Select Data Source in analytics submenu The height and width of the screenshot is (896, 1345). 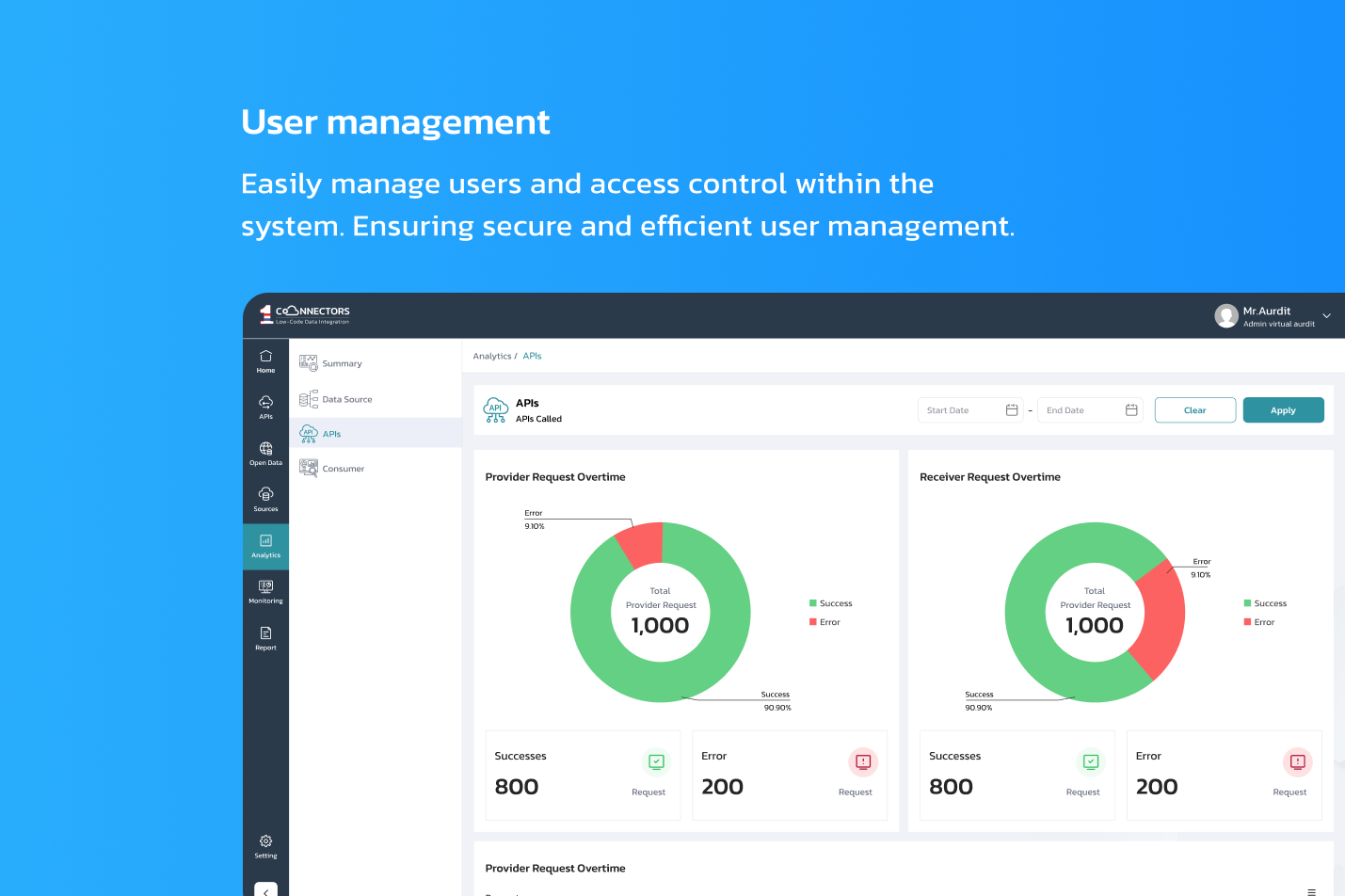tap(346, 400)
